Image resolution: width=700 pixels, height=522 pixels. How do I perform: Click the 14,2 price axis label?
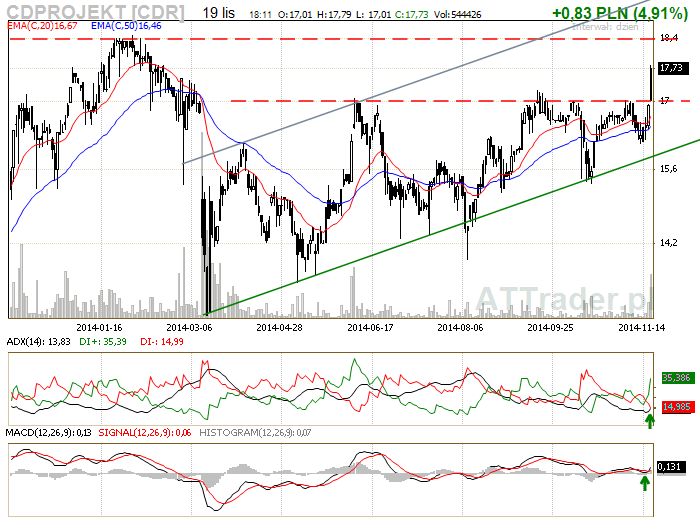click(668, 243)
